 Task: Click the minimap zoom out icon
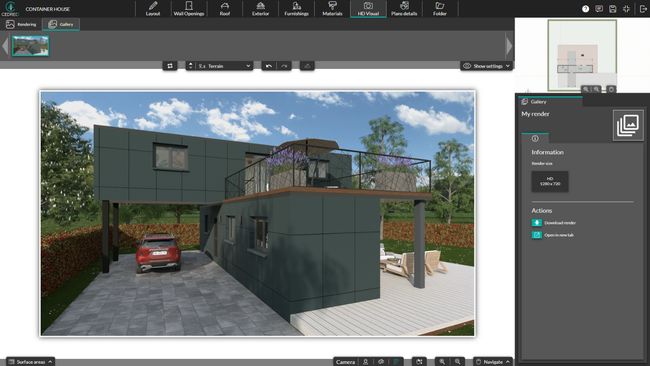click(x=596, y=89)
